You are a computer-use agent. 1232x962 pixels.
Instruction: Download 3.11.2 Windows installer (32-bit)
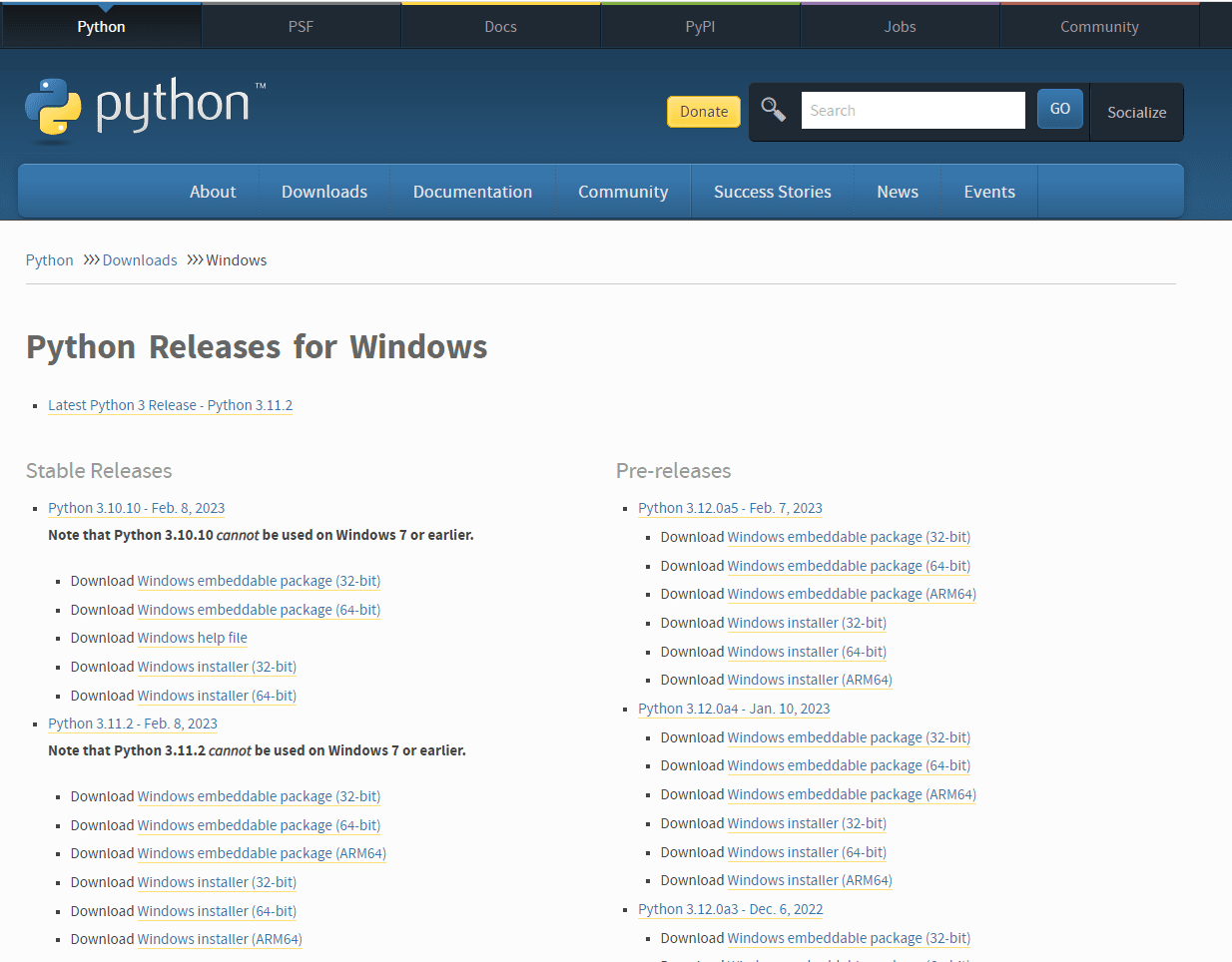point(217,882)
